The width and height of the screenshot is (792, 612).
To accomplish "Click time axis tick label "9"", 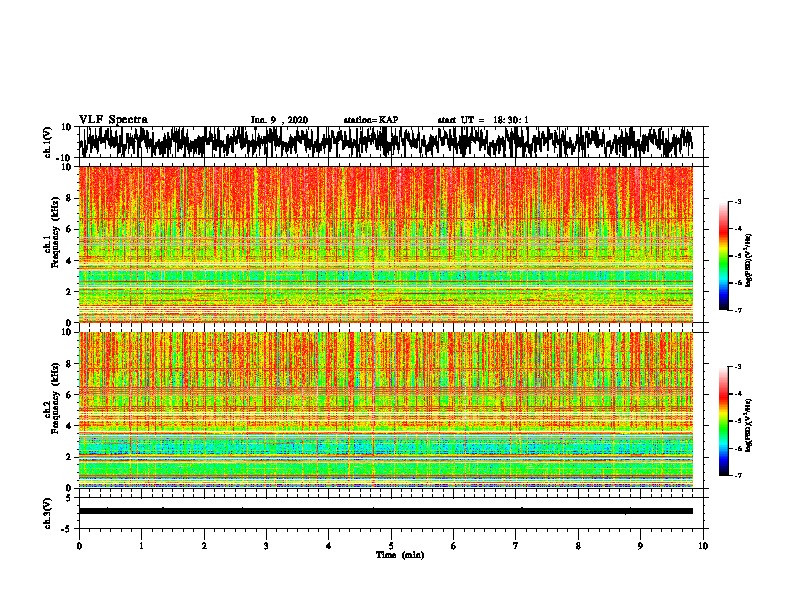I will tap(640, 546).
